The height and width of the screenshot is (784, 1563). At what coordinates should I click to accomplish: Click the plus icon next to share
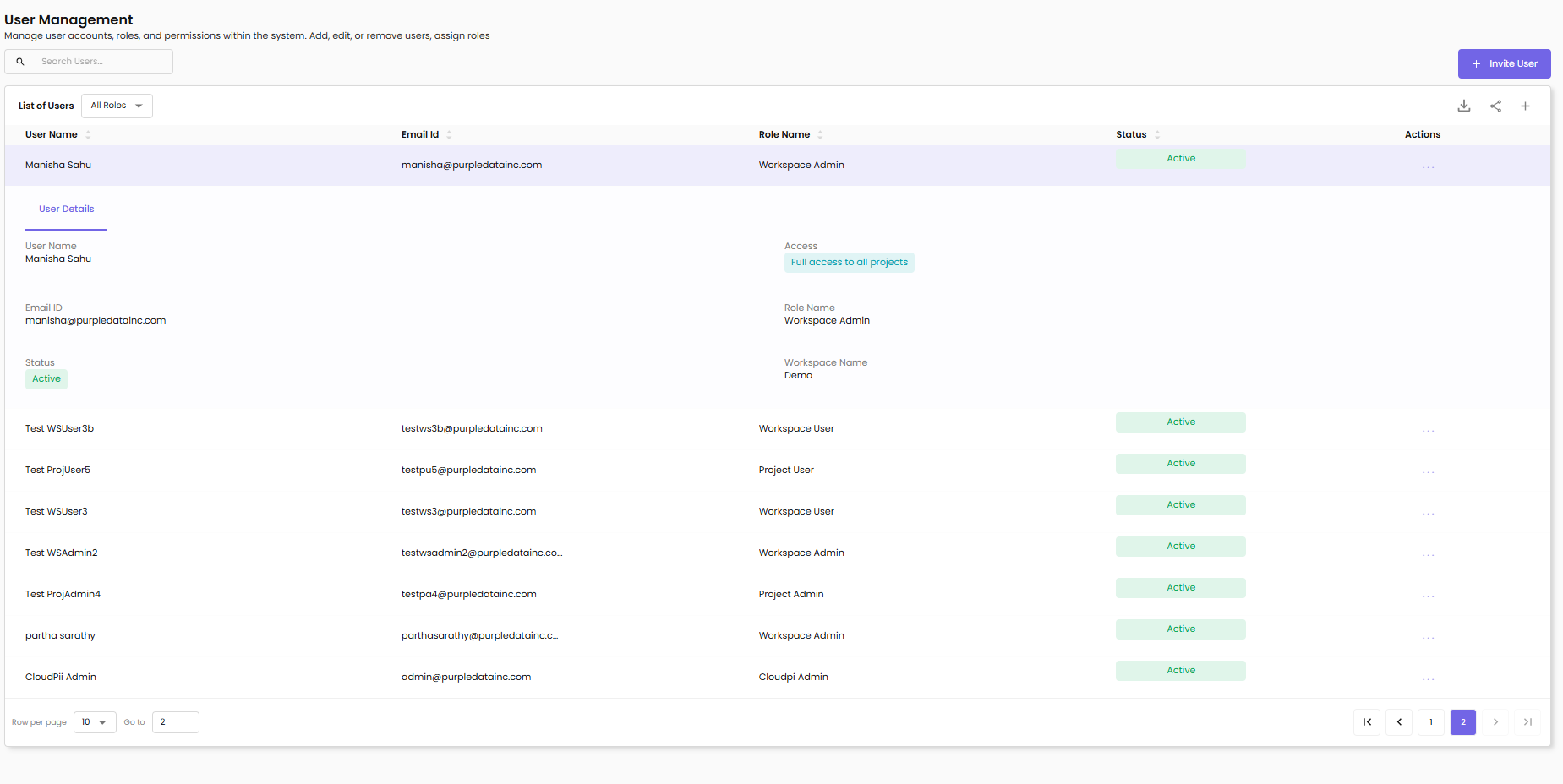point(1525,106)
